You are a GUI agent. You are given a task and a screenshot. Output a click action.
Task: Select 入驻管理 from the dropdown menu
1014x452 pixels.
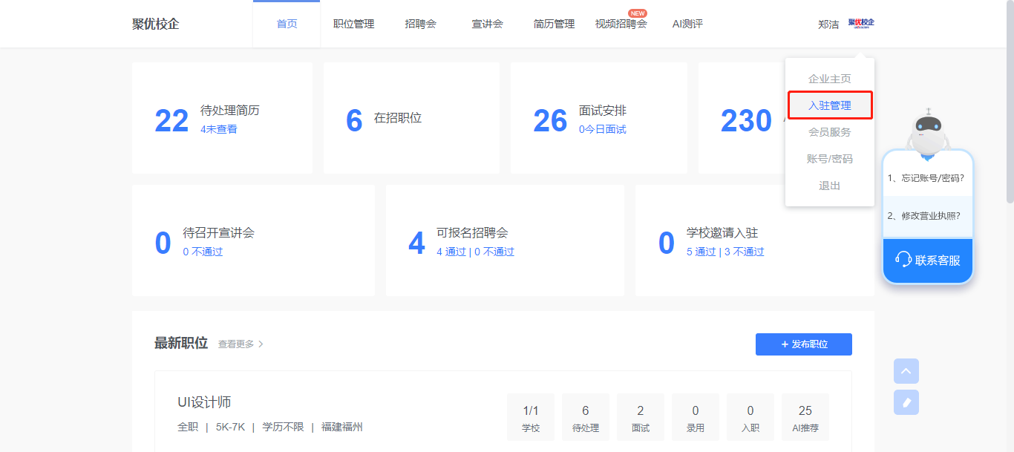[829, 105]
